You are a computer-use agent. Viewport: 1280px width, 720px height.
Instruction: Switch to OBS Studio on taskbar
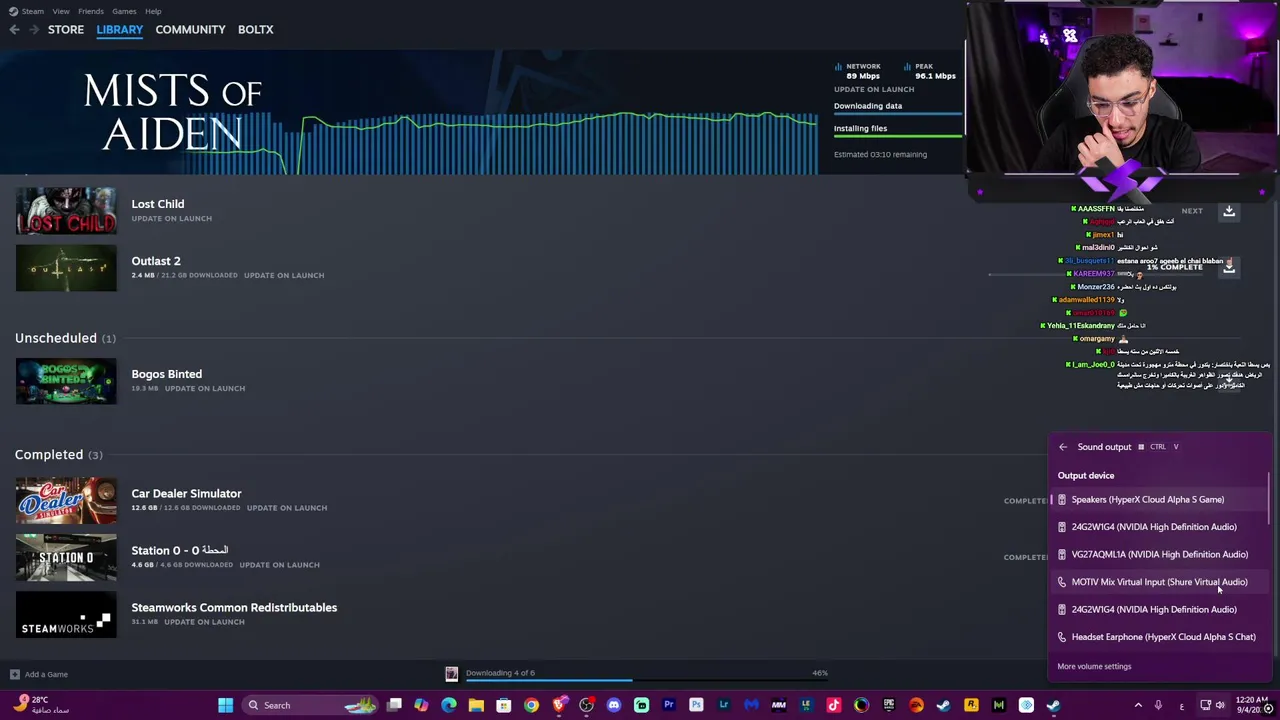[x=586, y=705]
